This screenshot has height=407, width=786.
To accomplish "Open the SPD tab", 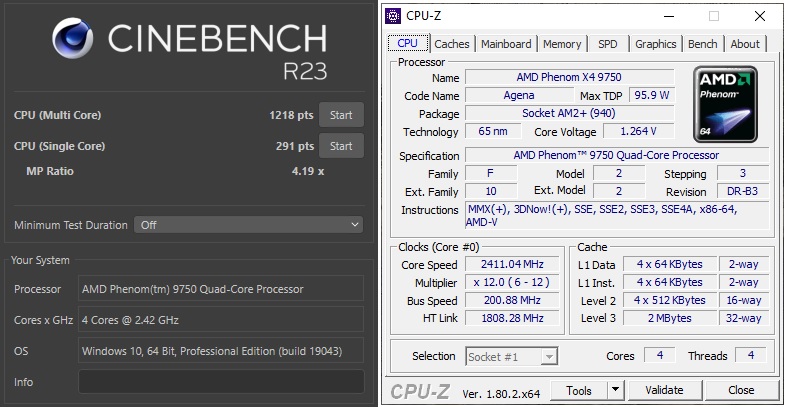I will 608,44.
